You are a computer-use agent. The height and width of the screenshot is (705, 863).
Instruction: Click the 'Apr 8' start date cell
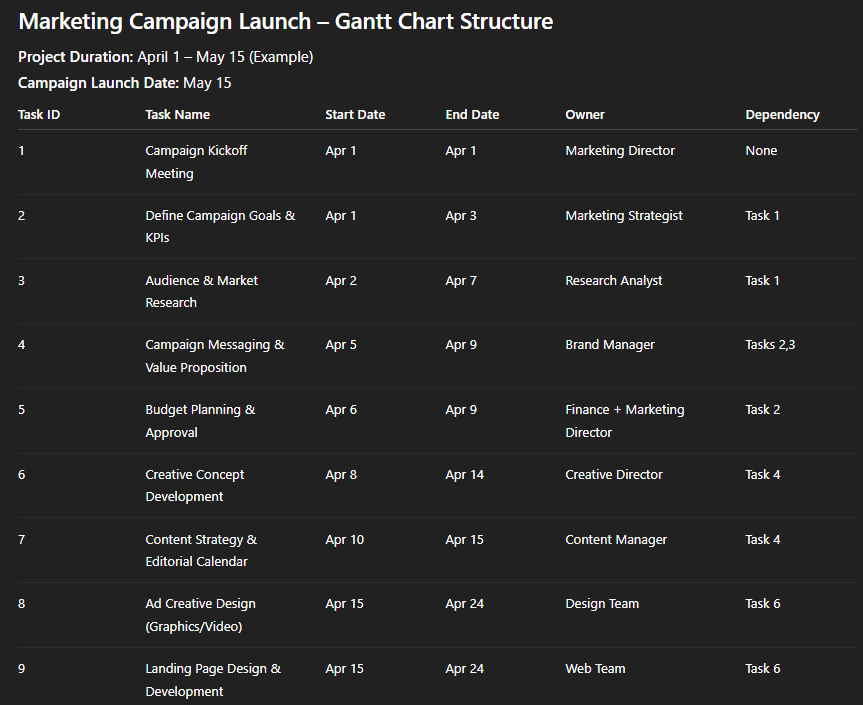(x=341, y=474)
